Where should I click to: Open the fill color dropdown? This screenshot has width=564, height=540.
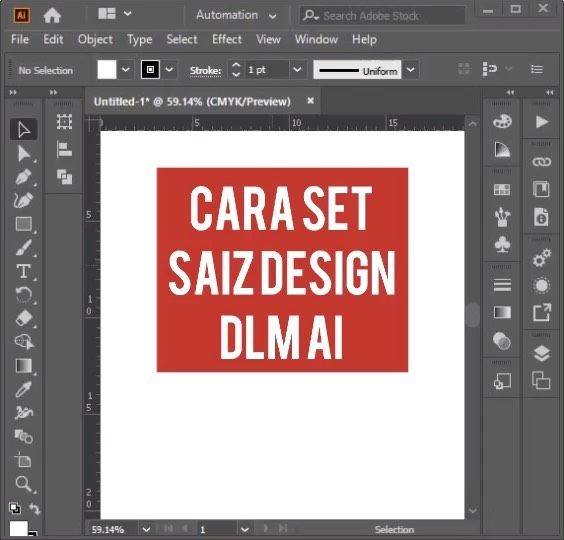pyautogui.click(x=126, y=69)
